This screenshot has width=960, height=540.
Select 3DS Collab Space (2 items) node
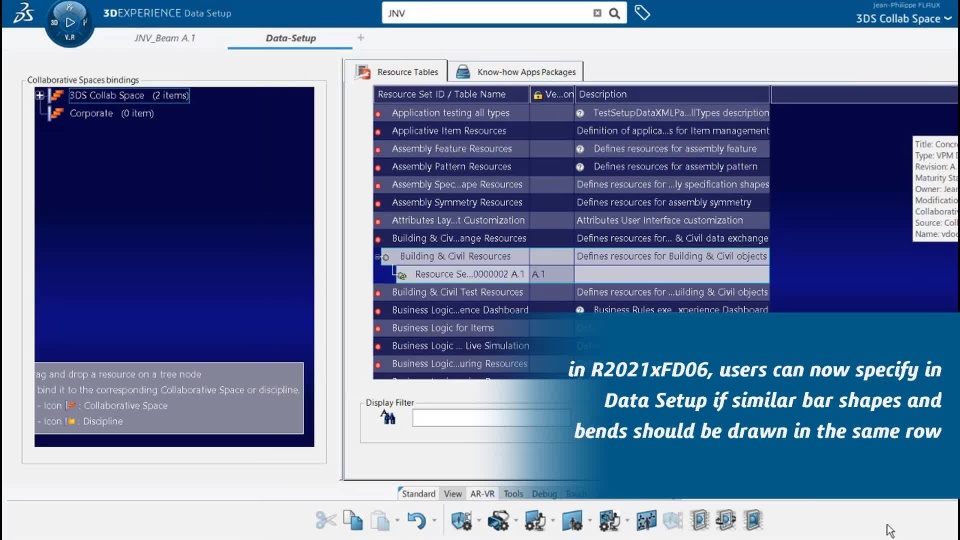(x=129, y=96)
